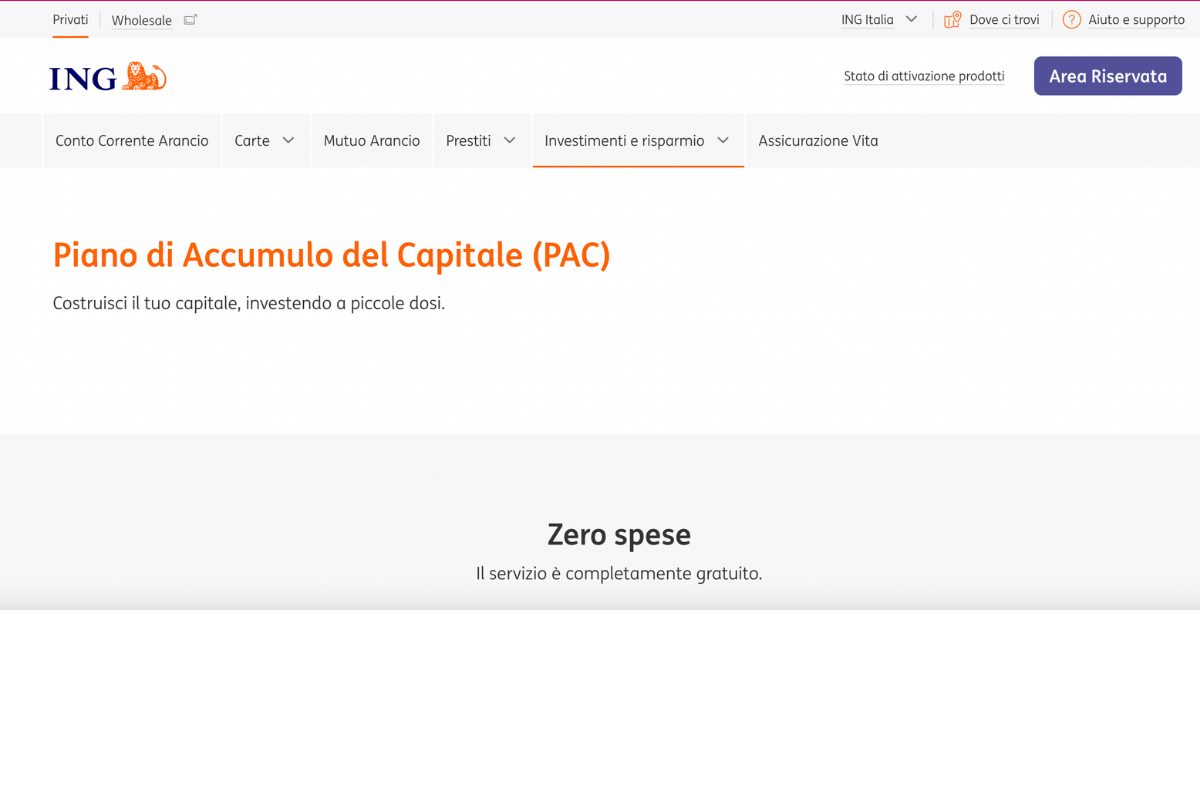Click the Piano di Accumulo del Capitale heading
This screenshot has width=1200, height=800.
click(x=331, y=255)
